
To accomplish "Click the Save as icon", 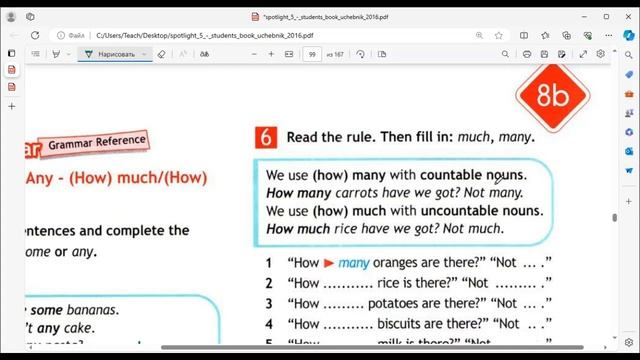I will click(562, 54).
